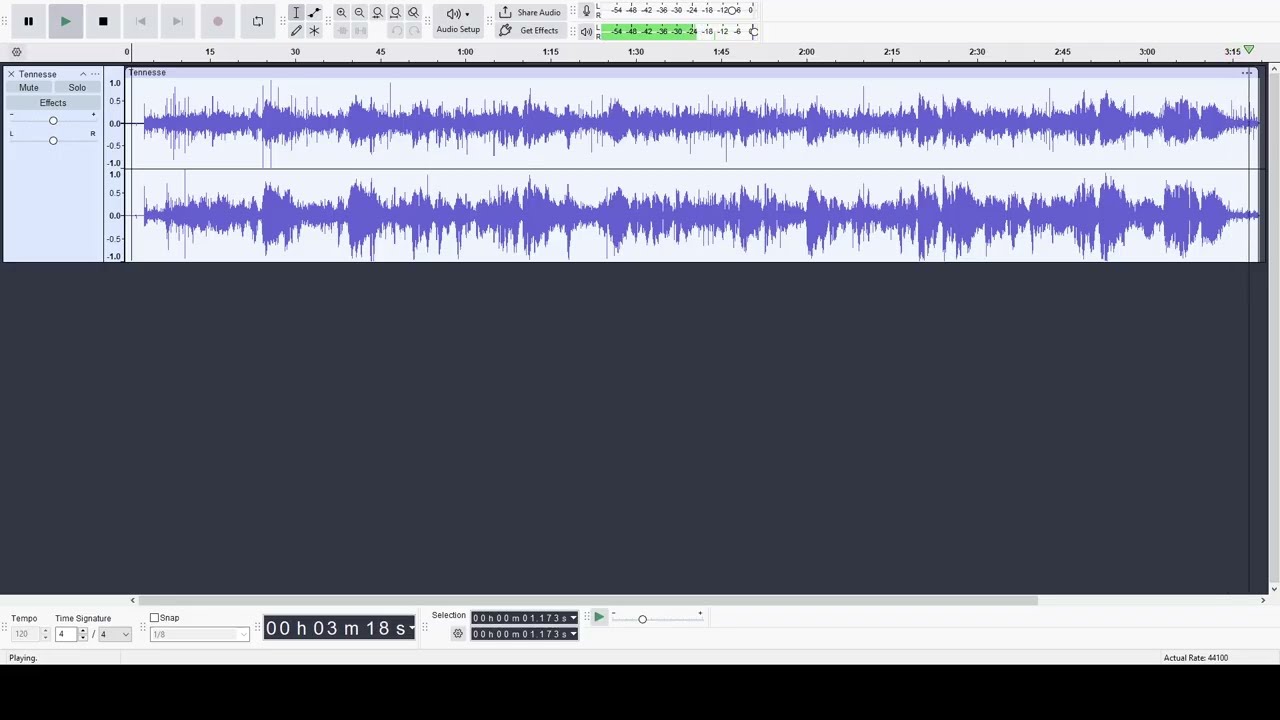Click the Undo arrow icon
The height and width of the screenshot is (720, 1280).
coord(395,31)
